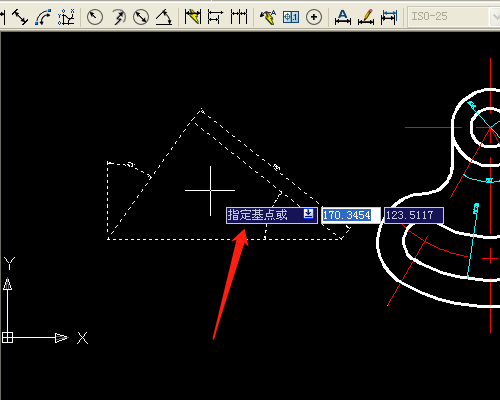Select the Baseline dimension tool
The image size is (500, 400).
[215, 17]
